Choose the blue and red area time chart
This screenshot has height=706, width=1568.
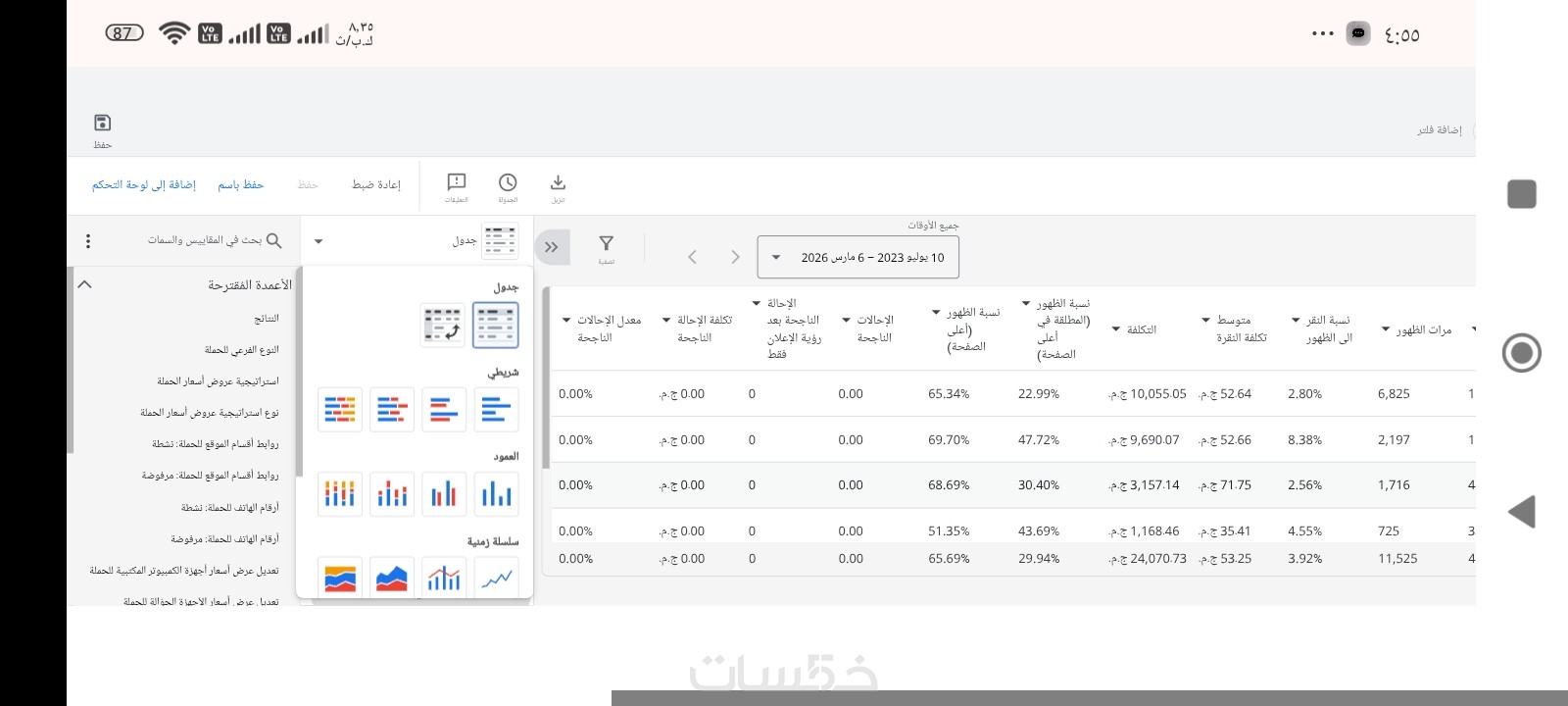[392, 577]
